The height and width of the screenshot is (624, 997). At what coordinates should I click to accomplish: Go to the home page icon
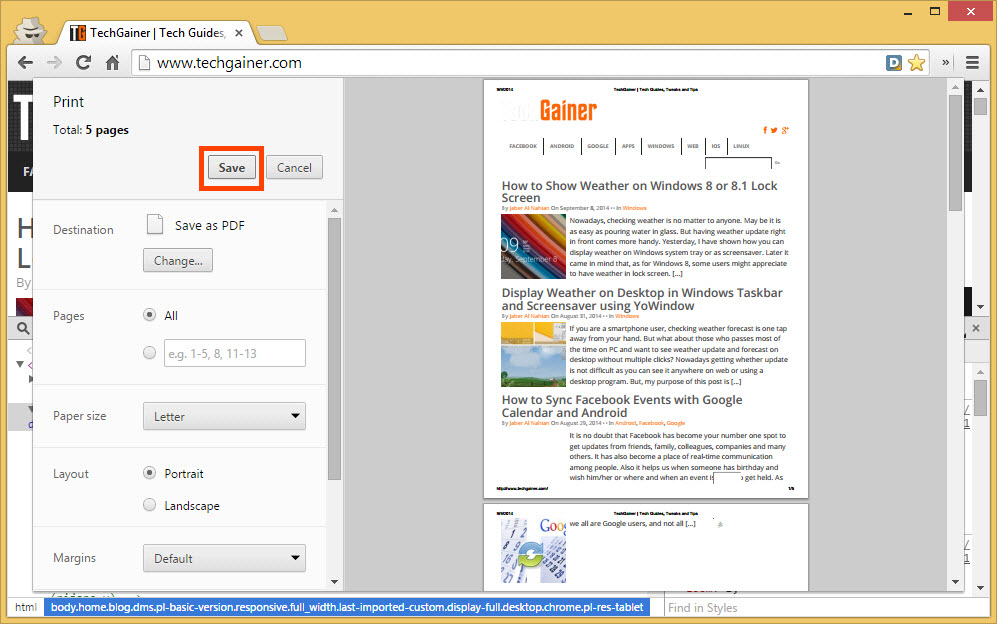tap(113, 62)
